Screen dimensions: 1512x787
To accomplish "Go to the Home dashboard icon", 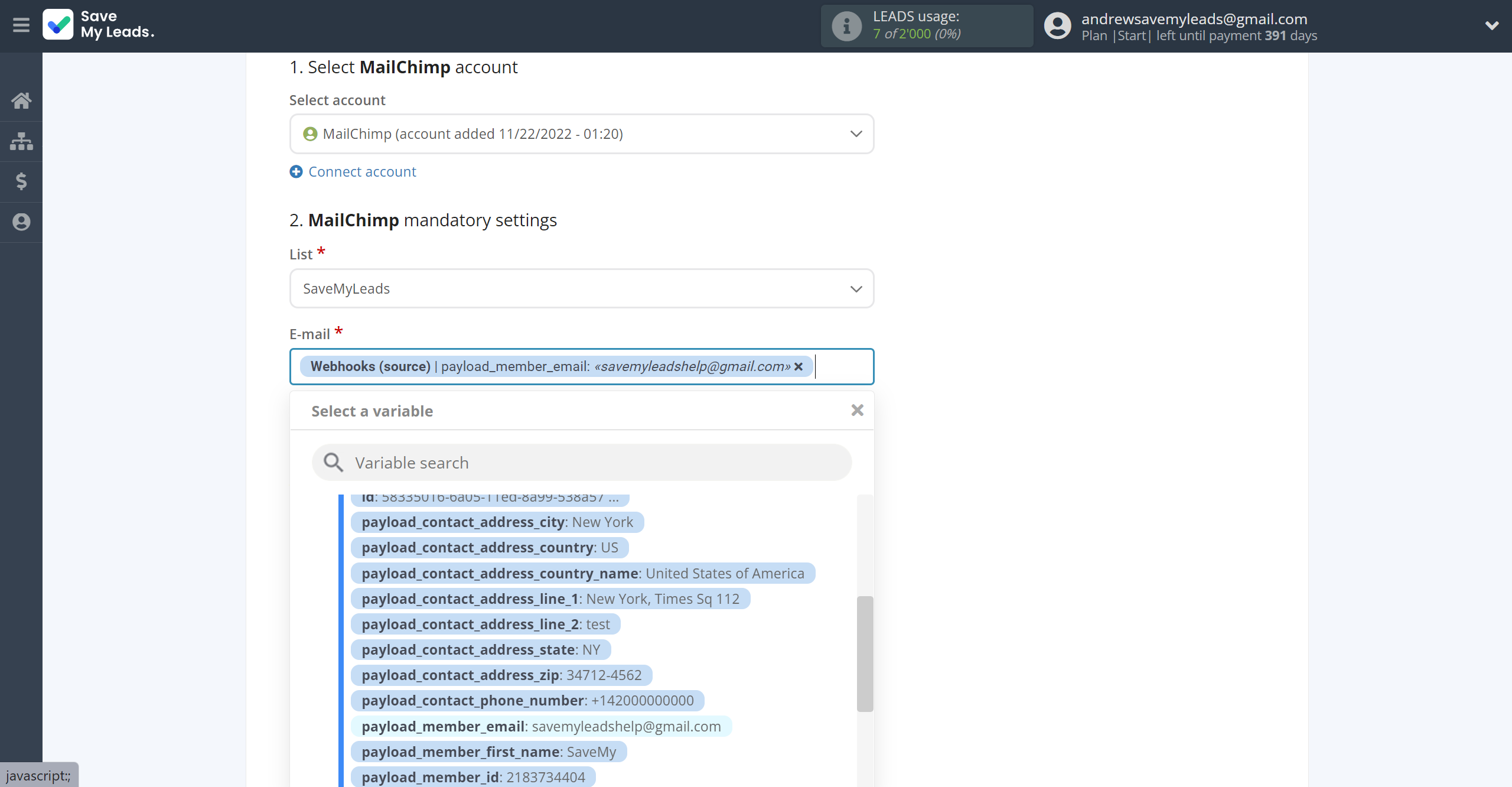I will pyautogui.click(x=21, y=100).
